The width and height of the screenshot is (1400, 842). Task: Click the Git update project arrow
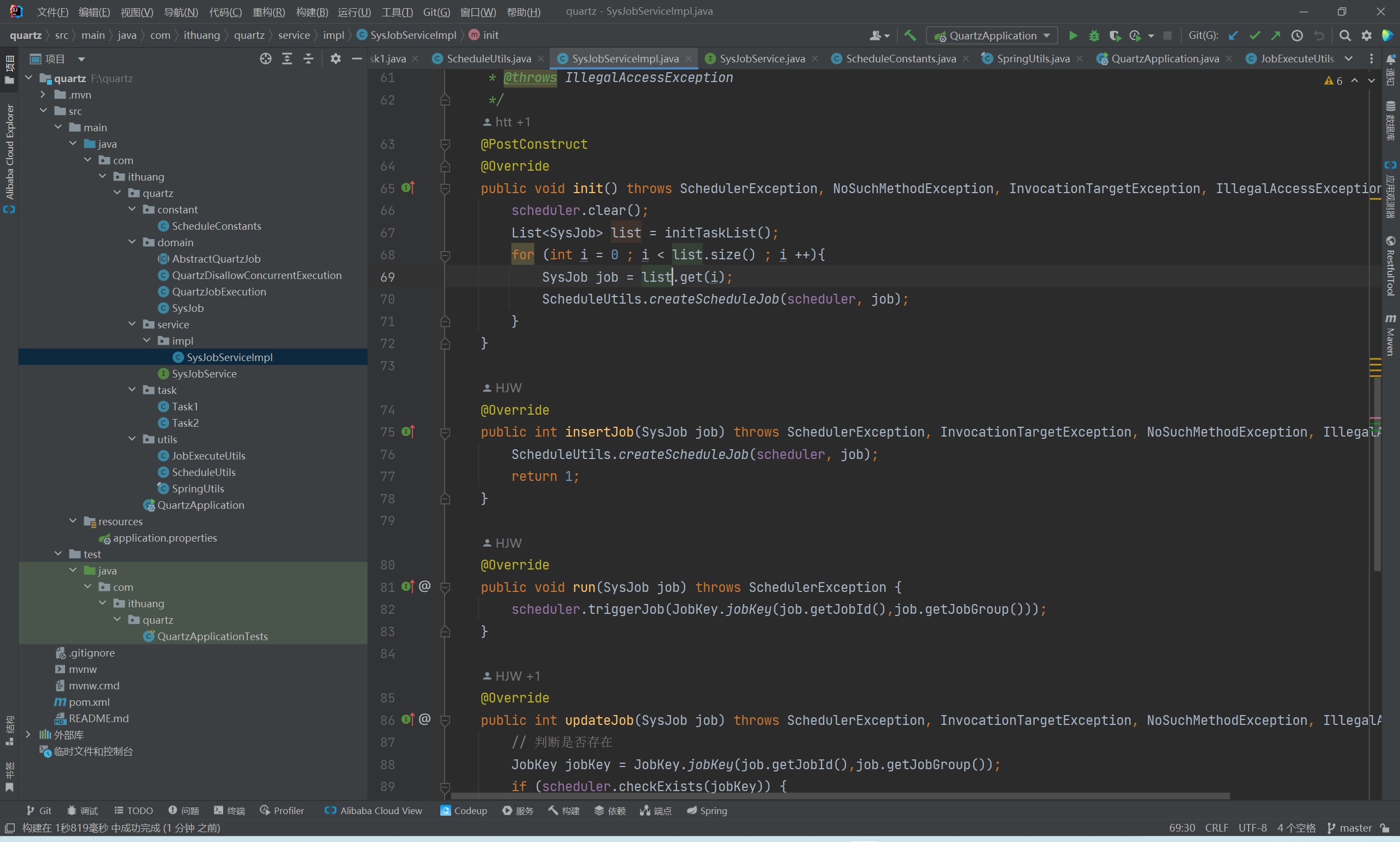[1233, 35]
